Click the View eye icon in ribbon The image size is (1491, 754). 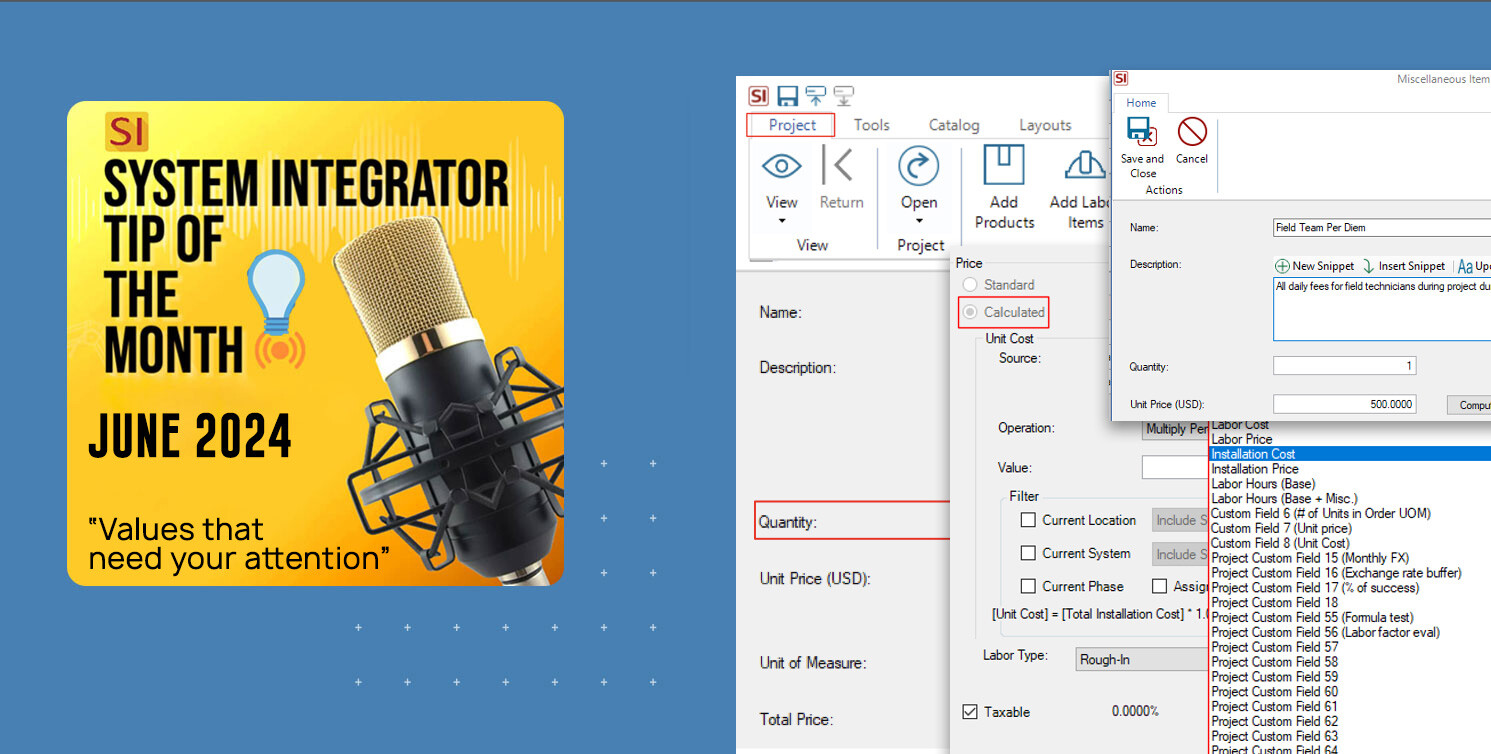click(782, 166)
